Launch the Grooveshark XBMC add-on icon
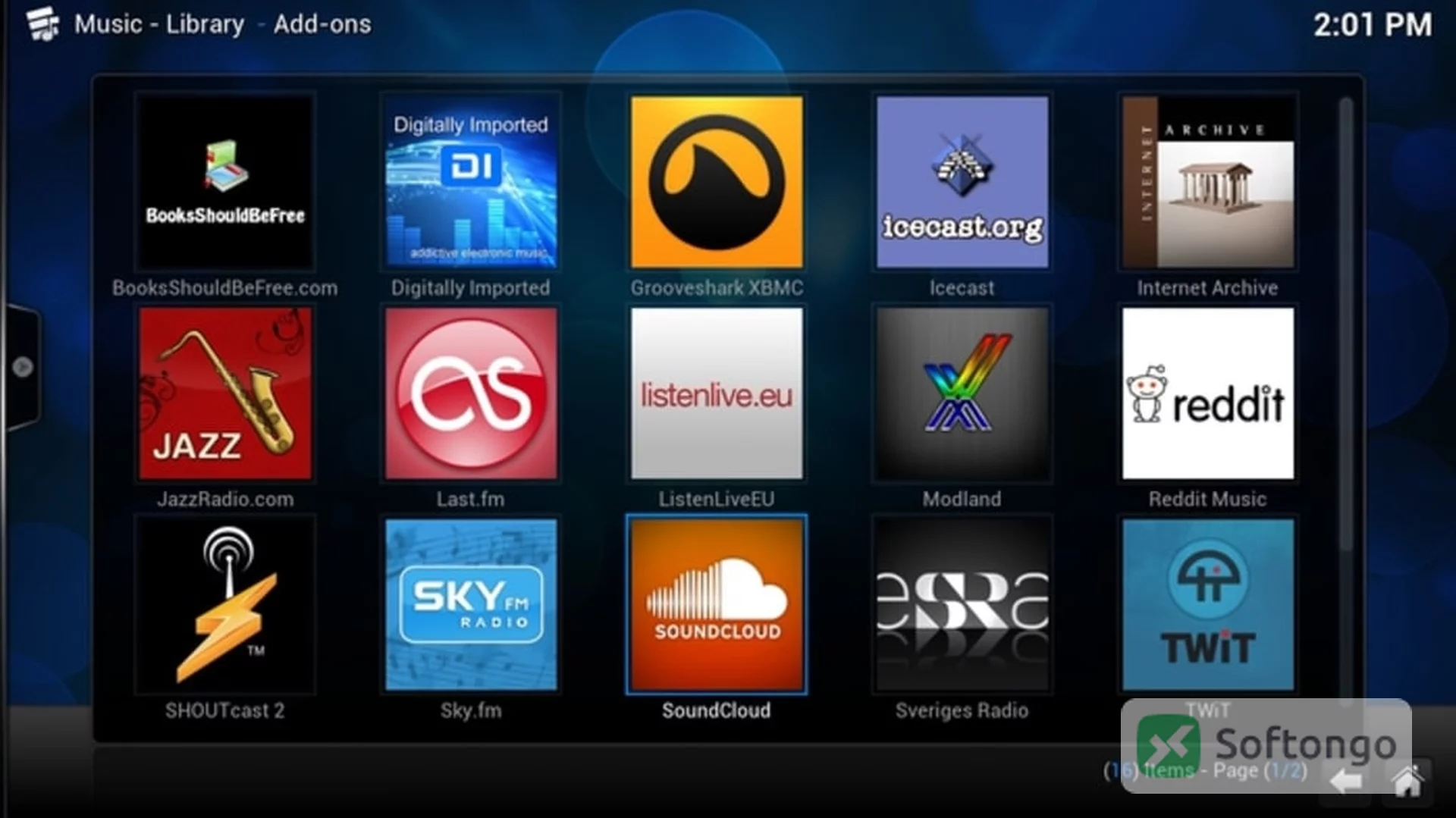 point(717,182)
